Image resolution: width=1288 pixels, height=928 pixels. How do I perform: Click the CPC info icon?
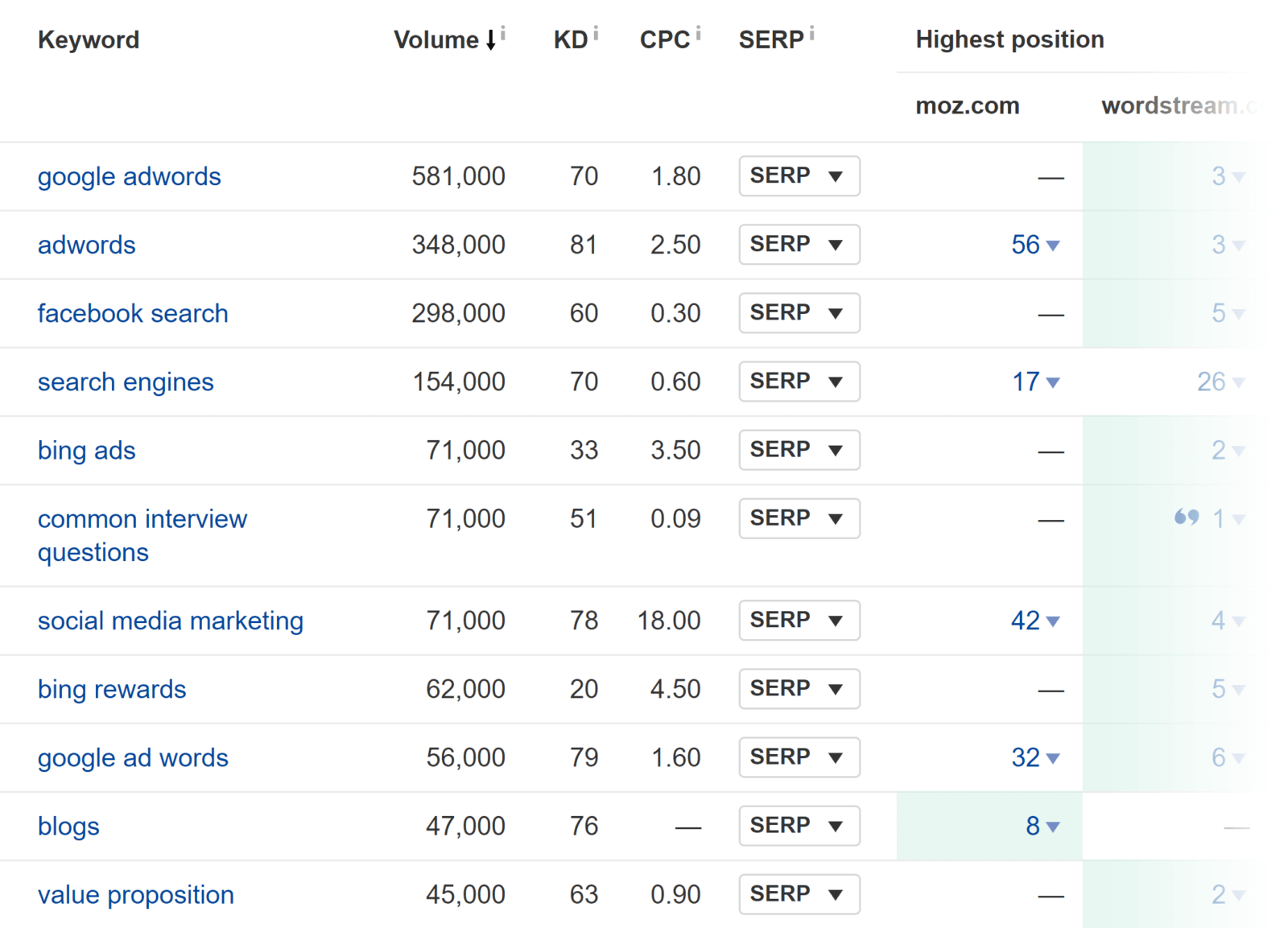(x=698, y=32)
